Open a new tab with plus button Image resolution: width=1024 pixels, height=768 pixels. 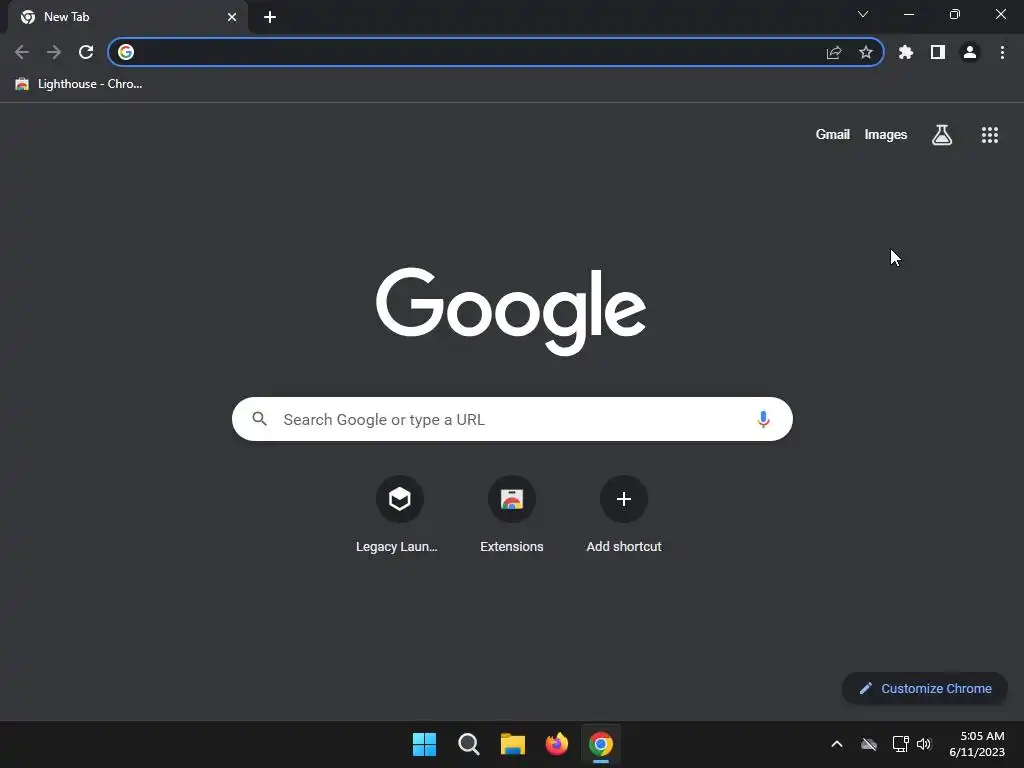click(270, 17)
